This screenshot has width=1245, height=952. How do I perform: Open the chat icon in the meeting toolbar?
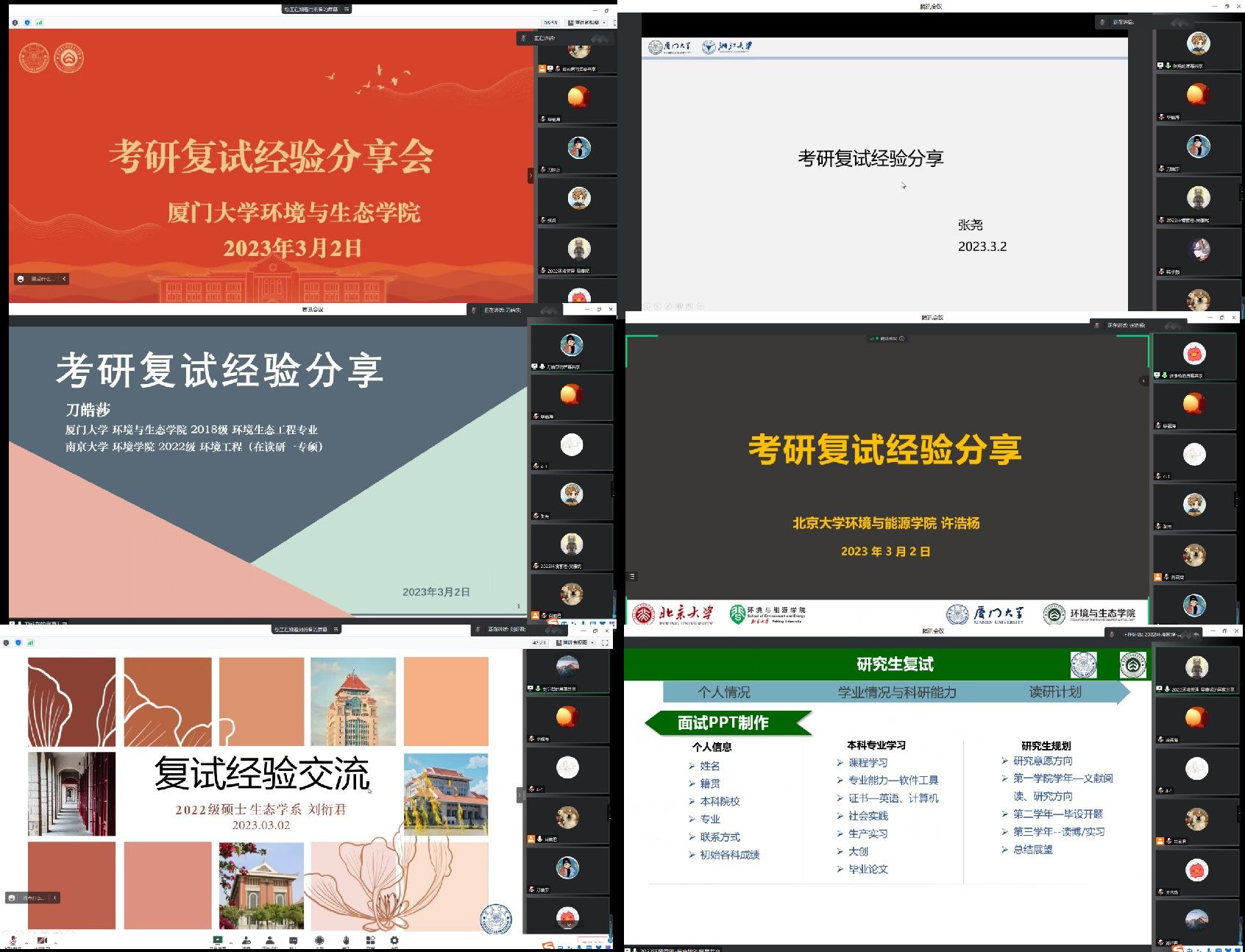coord(294,940)
